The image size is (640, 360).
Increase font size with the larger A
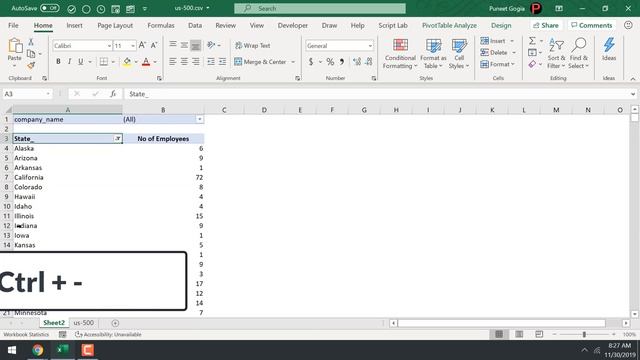[x=142, y=45]
